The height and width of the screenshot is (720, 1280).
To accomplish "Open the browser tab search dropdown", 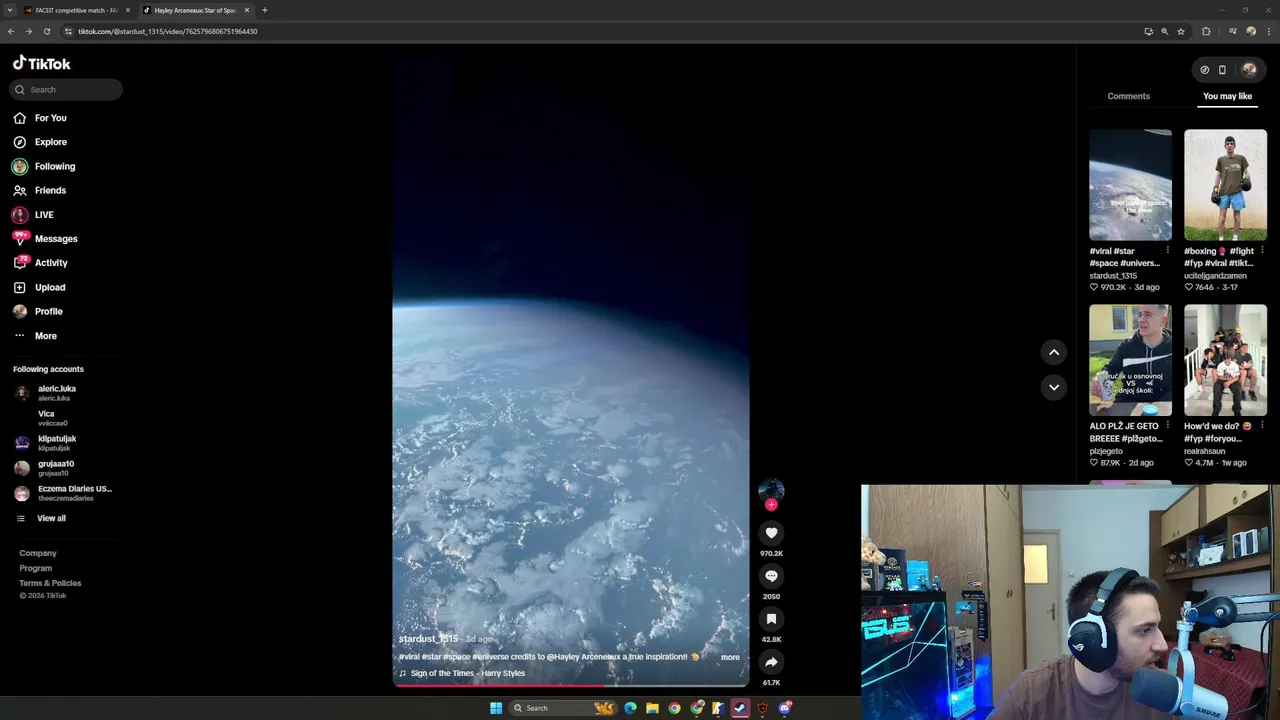I will pos(9,10).
